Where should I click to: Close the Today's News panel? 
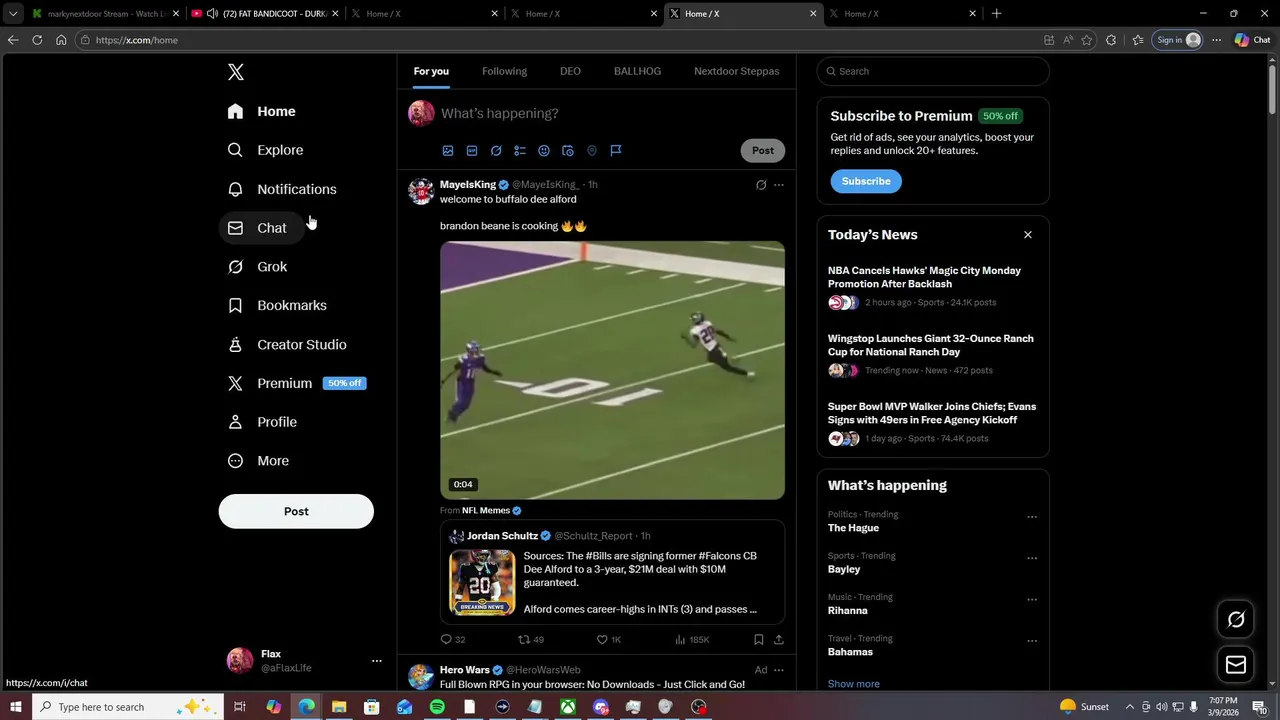1027,235
